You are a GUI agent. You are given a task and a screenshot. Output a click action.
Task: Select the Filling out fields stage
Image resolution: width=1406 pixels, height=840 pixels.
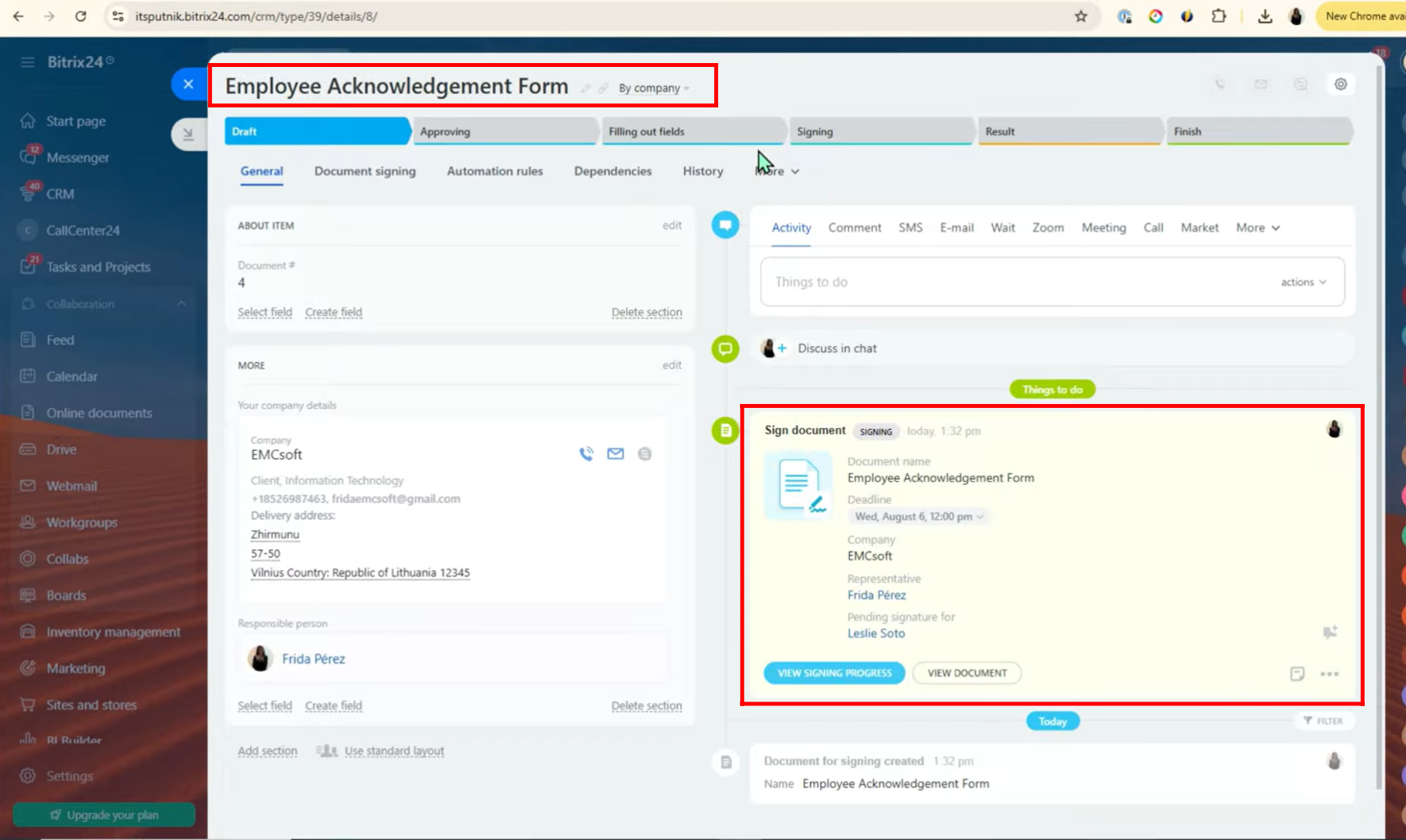[x=694, y=132]
